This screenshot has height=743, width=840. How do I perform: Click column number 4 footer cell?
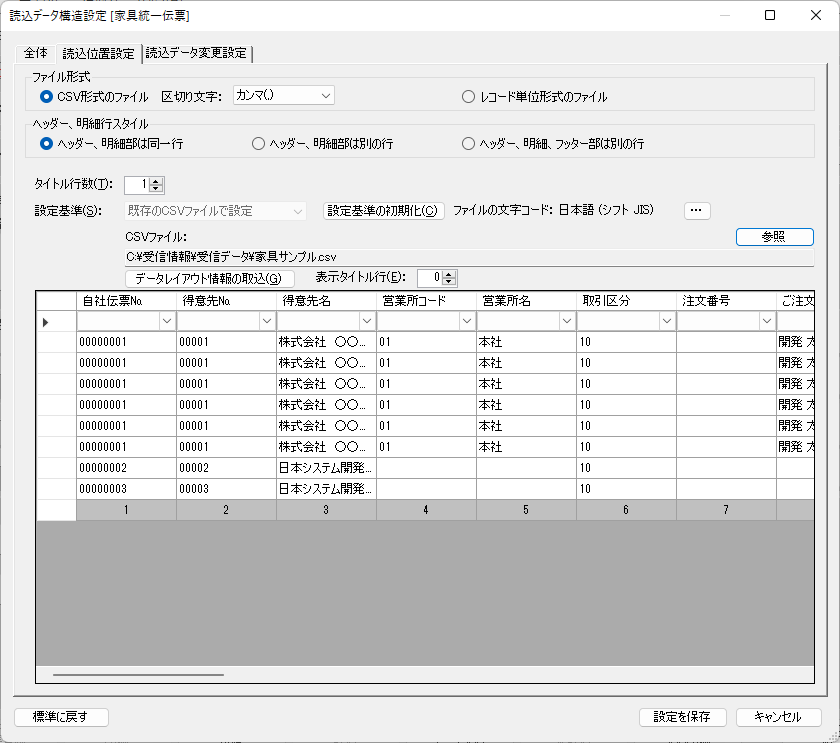point(426,510)
